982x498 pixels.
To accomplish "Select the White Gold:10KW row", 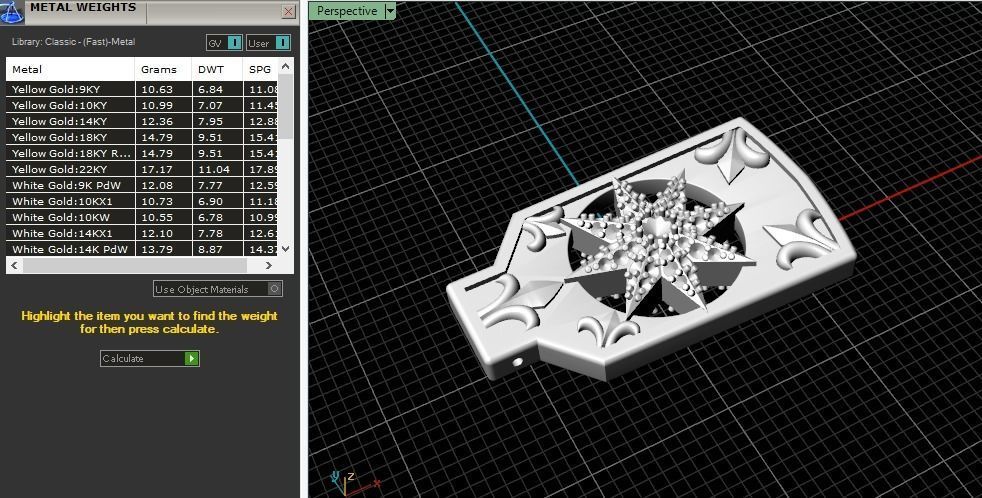I will tap(142, 217).
